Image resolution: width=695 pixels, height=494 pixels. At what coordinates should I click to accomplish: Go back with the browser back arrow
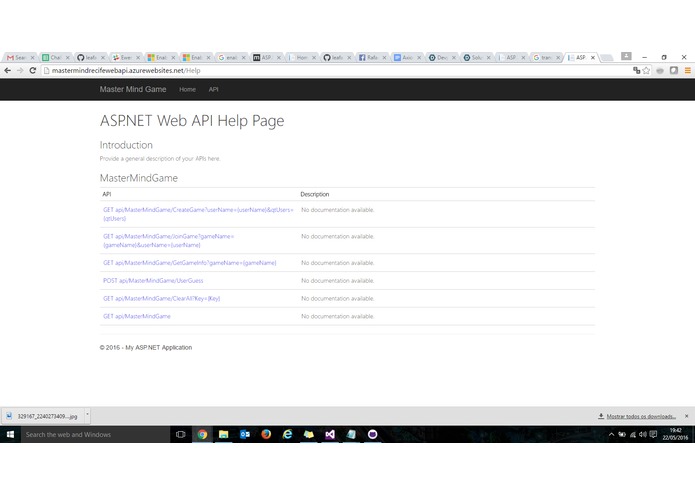(x=8, y=70)
